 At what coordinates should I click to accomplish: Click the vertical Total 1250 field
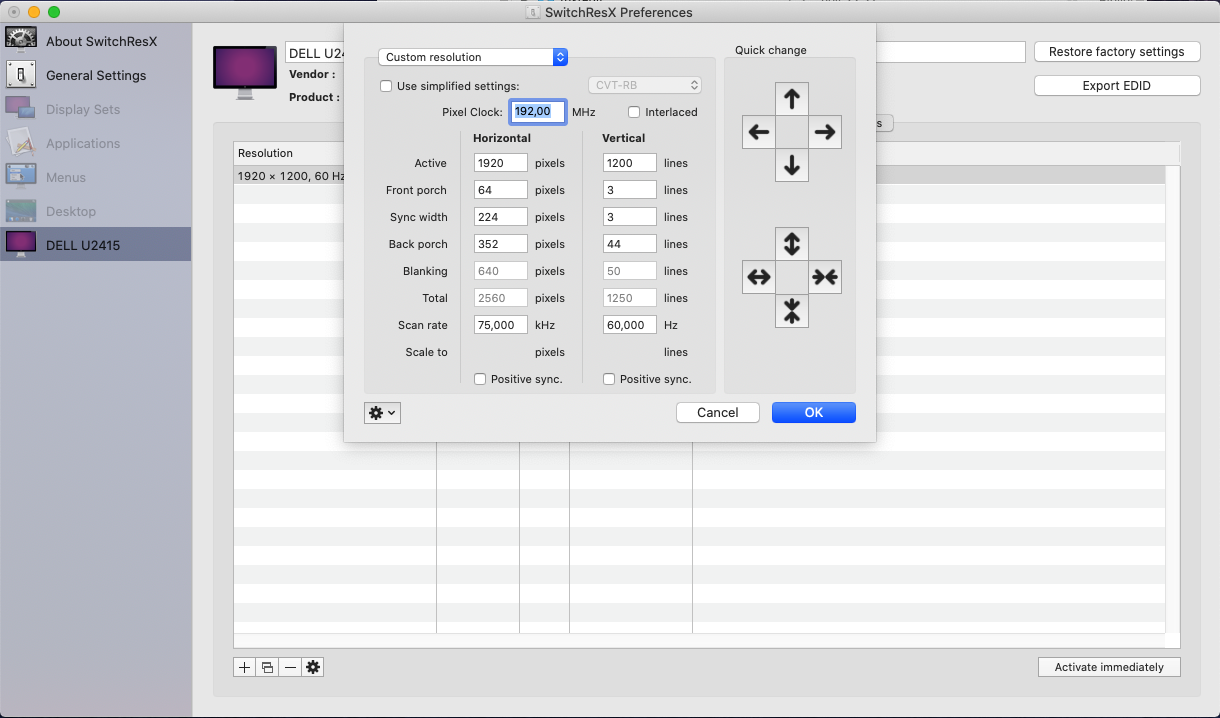coord(630,298)
